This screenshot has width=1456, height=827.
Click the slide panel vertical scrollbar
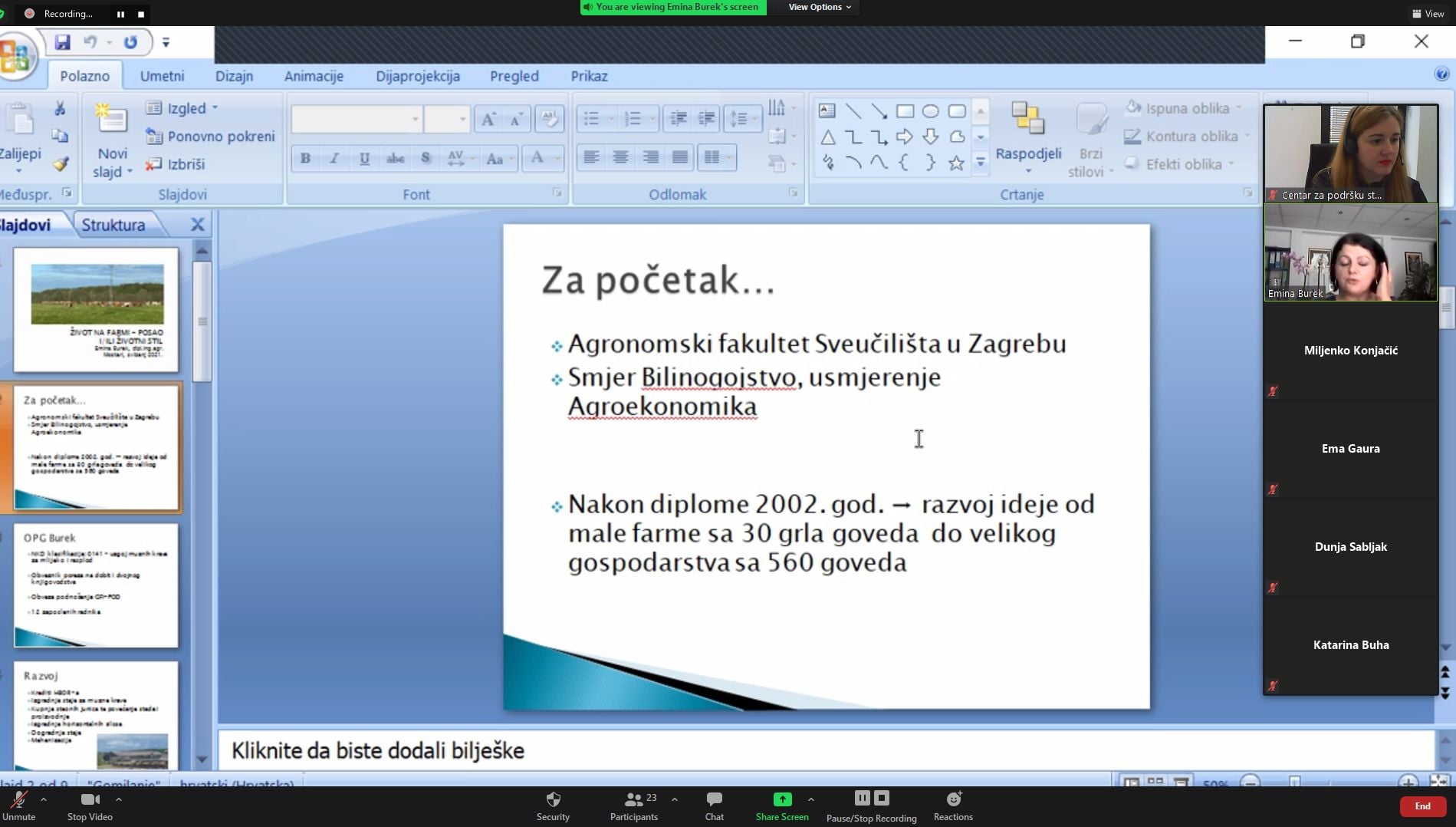[202, 322]
